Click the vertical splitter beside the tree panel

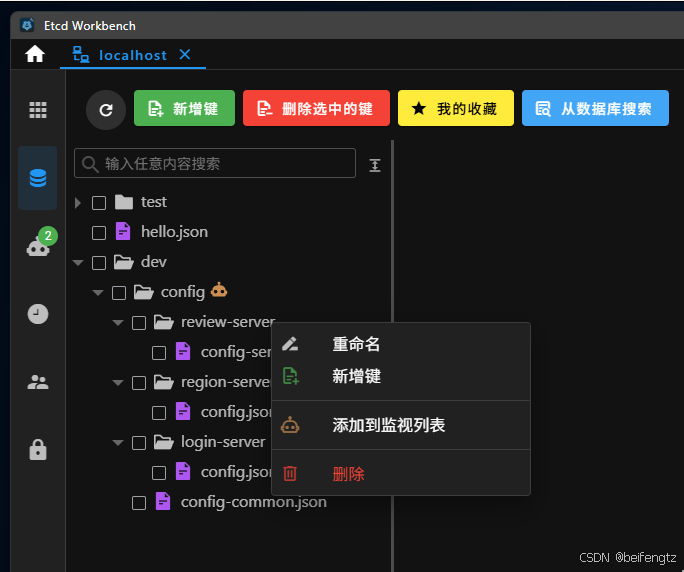[393, 231]
